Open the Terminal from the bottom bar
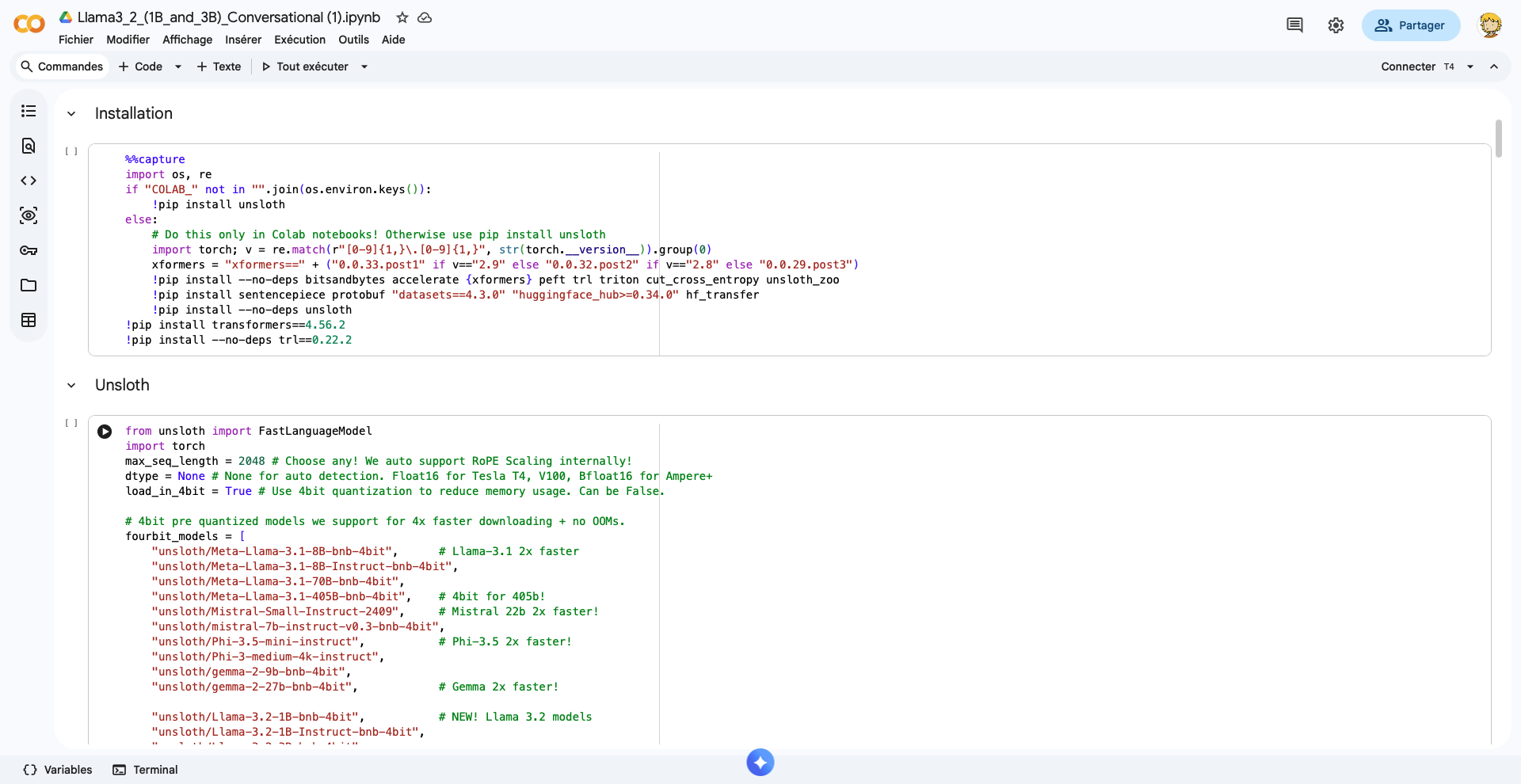The width and height of the screenshot is (1521, 784). pos(145,769)
